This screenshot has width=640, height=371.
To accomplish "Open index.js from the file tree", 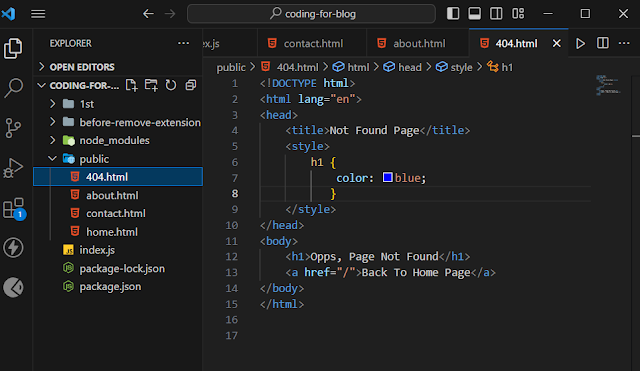I will pyautogui.click(x=118, y=250).
